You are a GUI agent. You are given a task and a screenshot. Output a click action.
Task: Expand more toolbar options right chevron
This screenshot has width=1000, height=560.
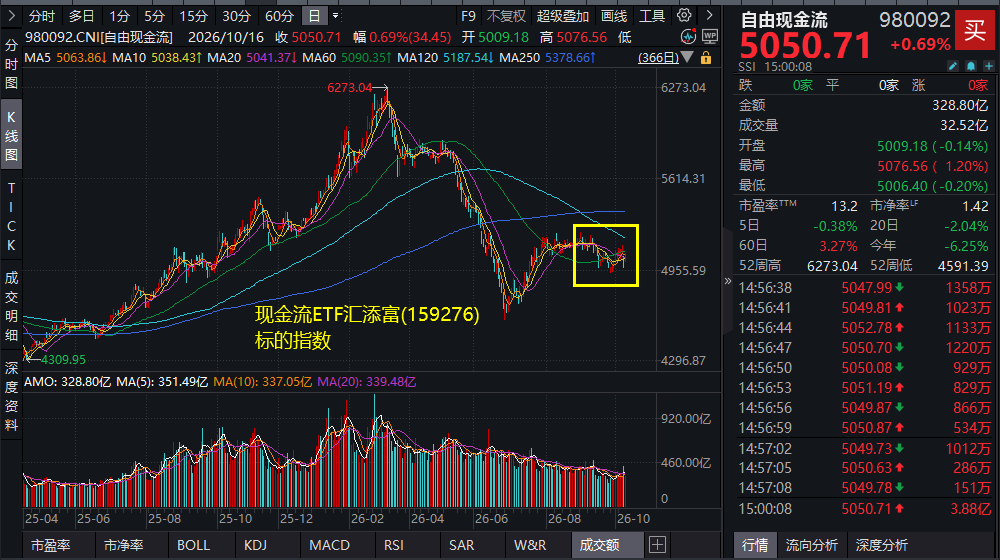(x=709, y=15)
